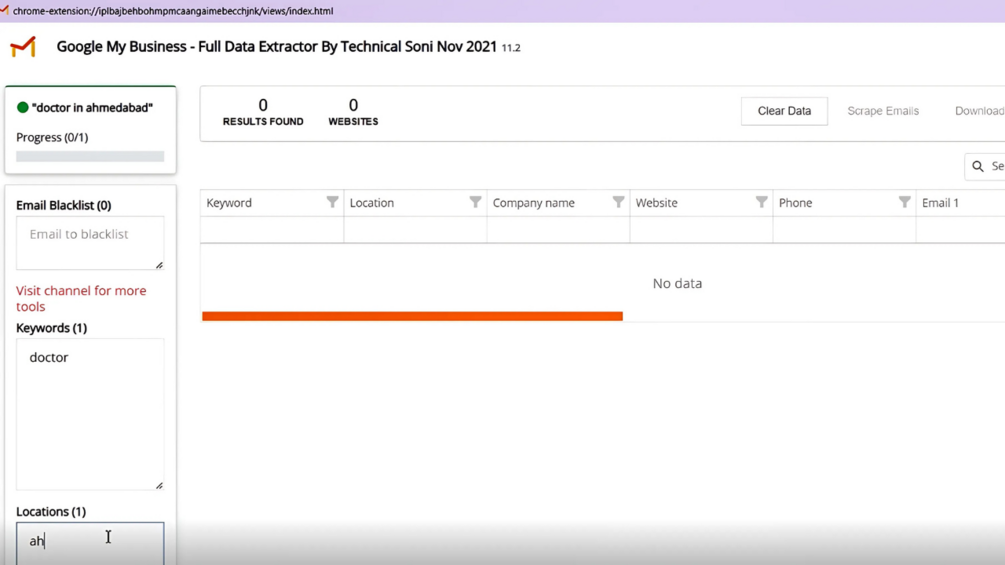This screenshot has height=565, width=1005.
Task: Open Visit channel for more tools link
Action: point(81,299)
